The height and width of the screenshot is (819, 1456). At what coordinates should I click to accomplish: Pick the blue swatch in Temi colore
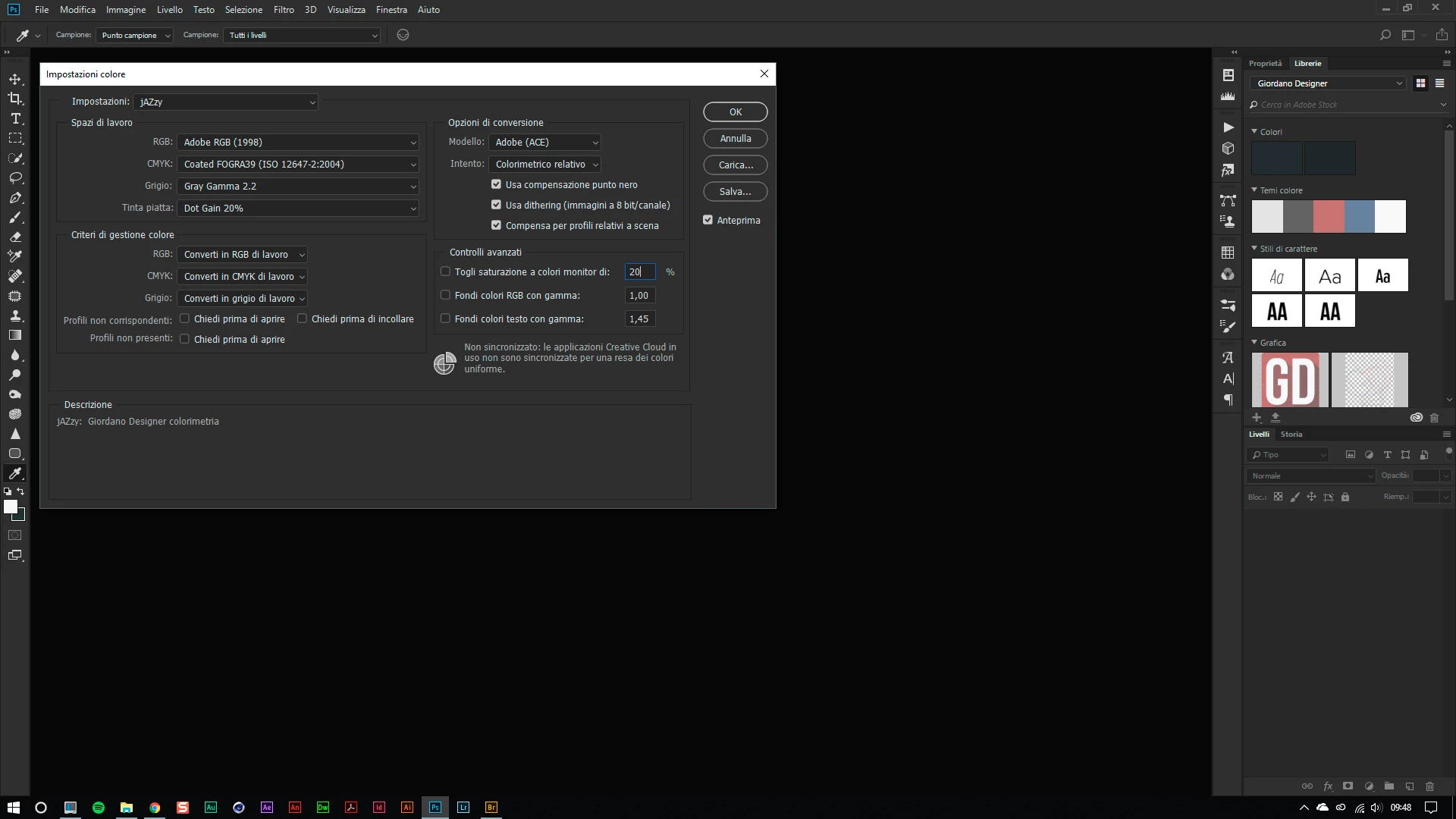click(1359, 217)
